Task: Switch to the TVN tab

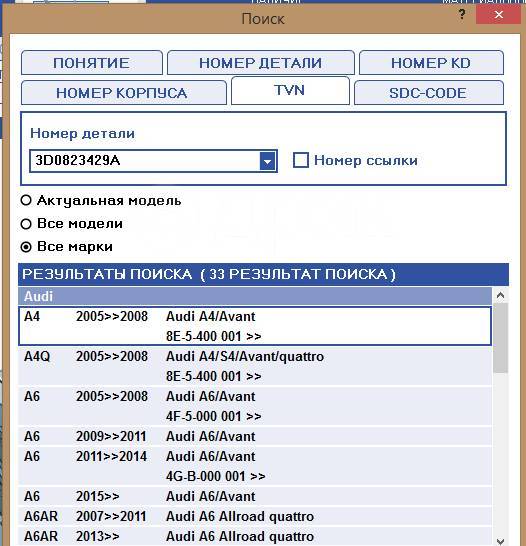Action: (x=290, y=91)
